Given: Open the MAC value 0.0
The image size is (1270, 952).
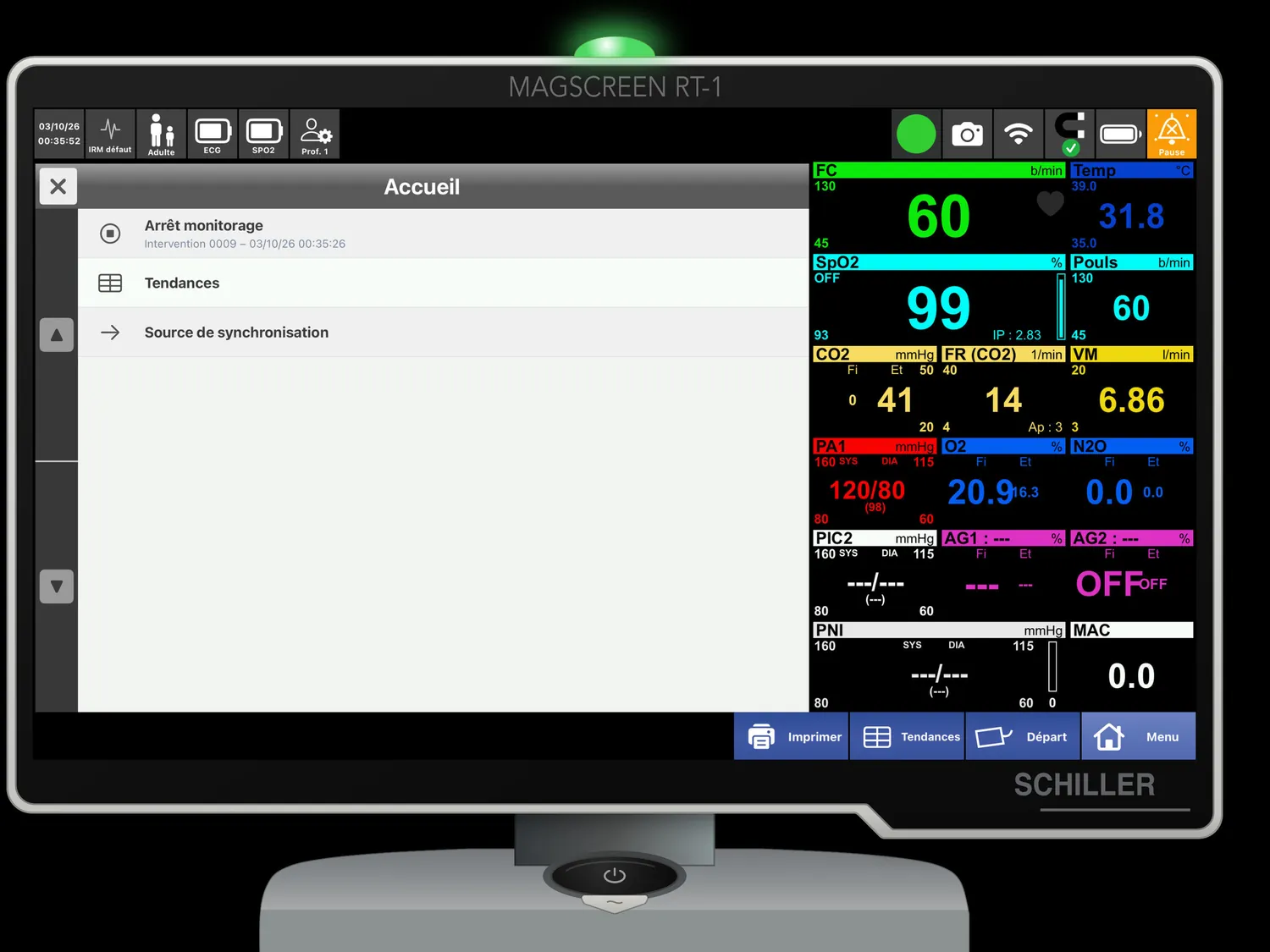Looking at the screenshot, I should pos(1131,676).
